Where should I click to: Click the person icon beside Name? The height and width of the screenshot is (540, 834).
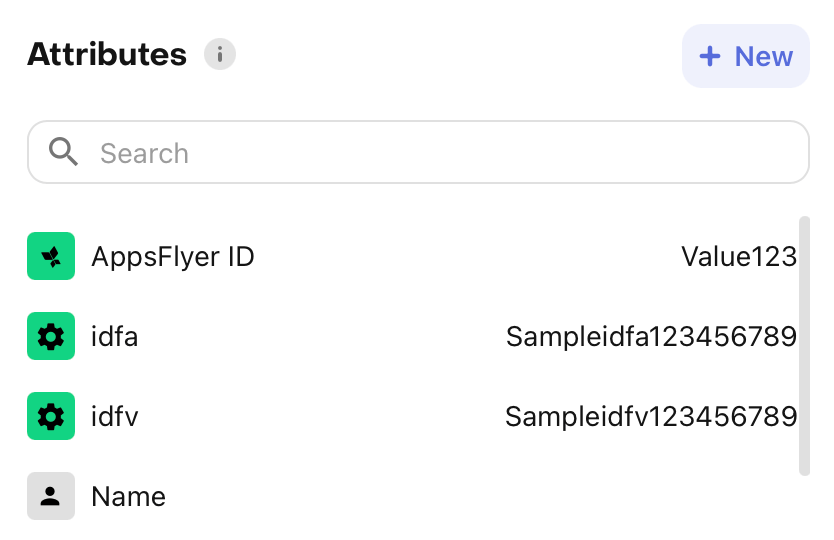pyautogui.click(x=51, y=496)
